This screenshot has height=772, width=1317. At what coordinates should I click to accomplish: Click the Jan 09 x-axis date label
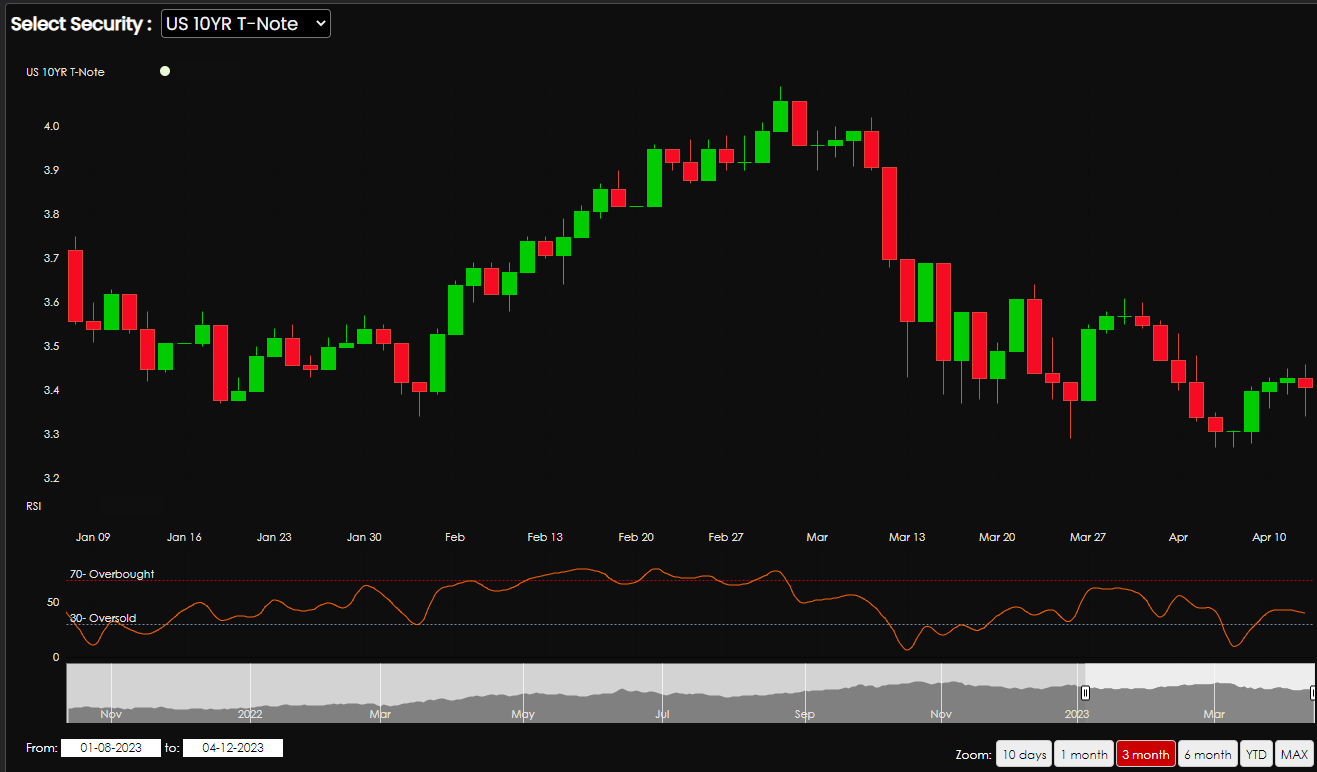(x=93, y=537)
